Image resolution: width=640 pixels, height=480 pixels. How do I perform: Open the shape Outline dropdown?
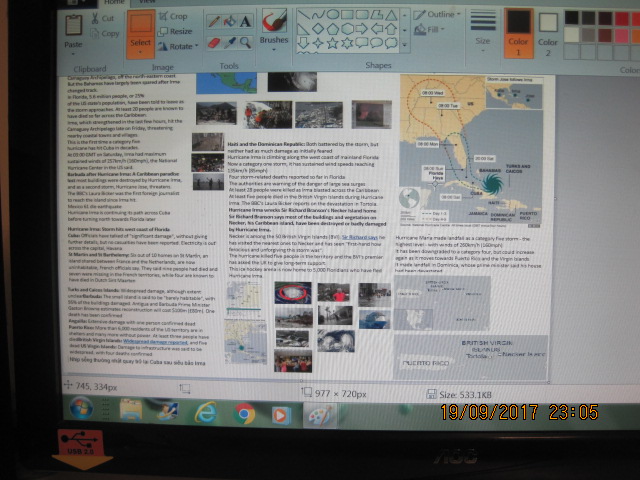coord(437,15)
